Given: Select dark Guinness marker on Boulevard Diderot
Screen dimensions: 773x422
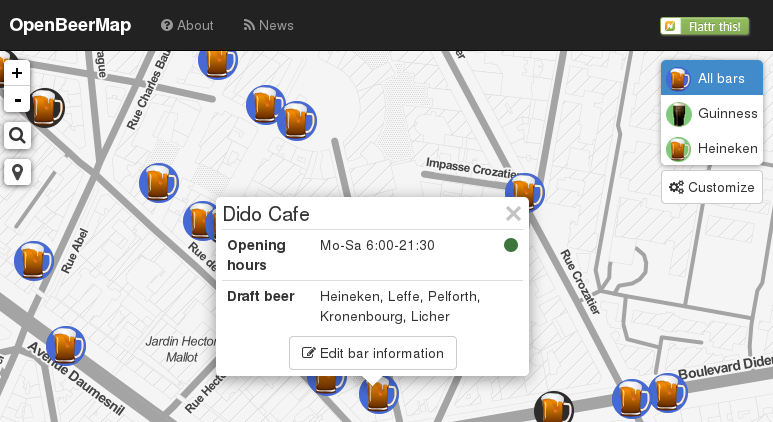Looking at the screenshot, I should (552, 408).
